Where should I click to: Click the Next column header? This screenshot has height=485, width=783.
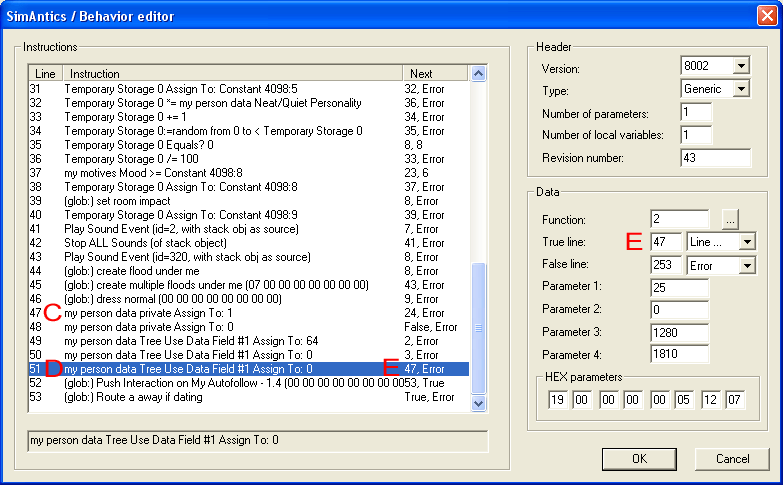click(435, 73)
